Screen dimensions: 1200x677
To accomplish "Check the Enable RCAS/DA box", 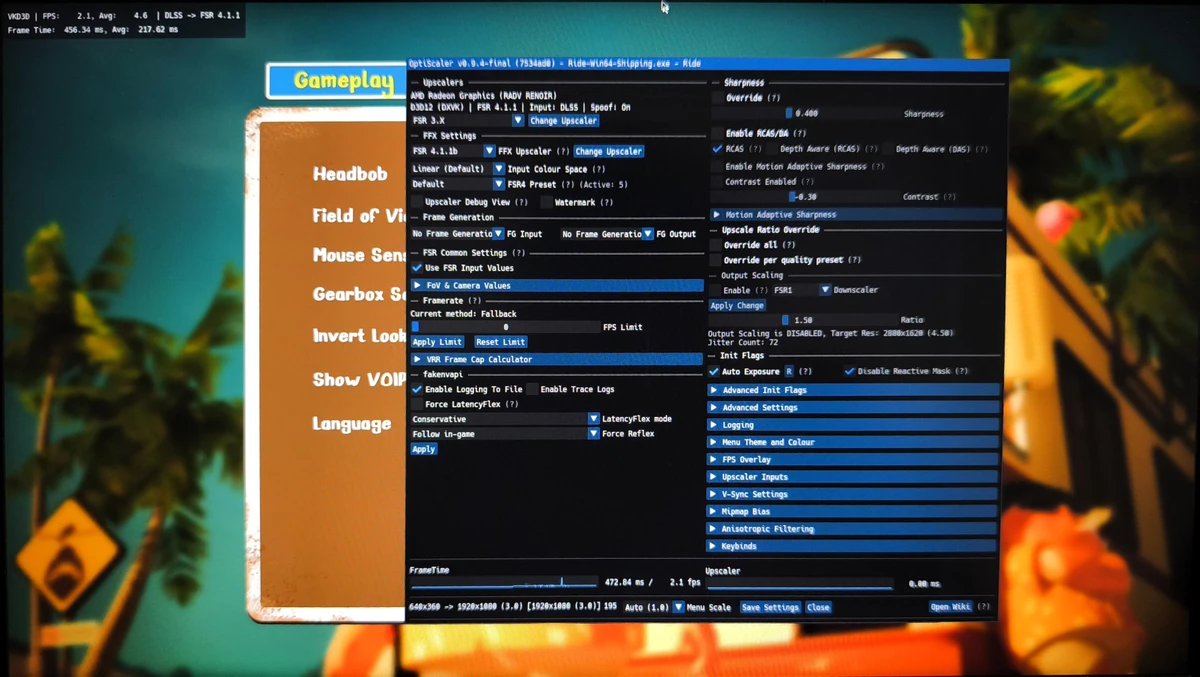I will click(x=717, y=133).
